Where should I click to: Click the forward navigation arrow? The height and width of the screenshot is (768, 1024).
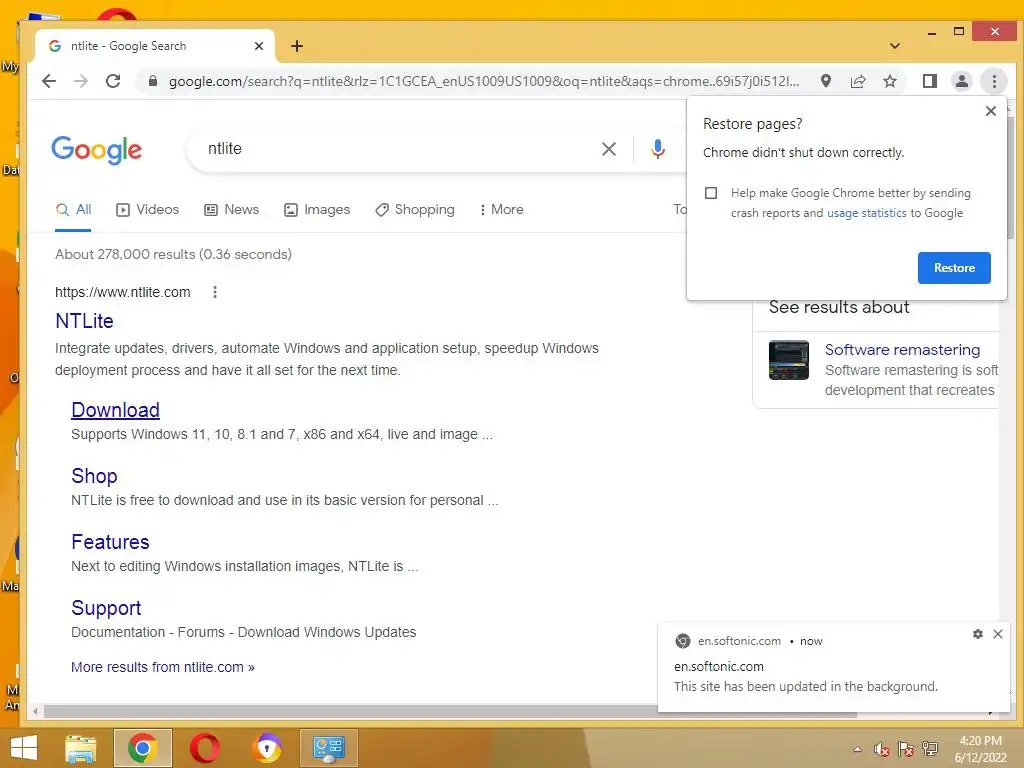[81, 81]
